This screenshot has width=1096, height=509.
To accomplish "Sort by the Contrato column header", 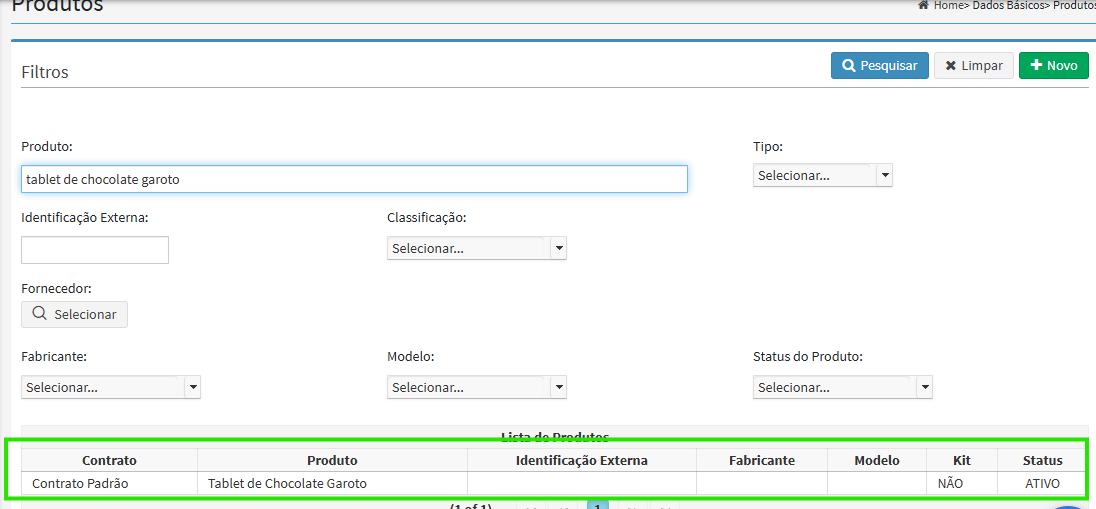I will click(109, 460).
